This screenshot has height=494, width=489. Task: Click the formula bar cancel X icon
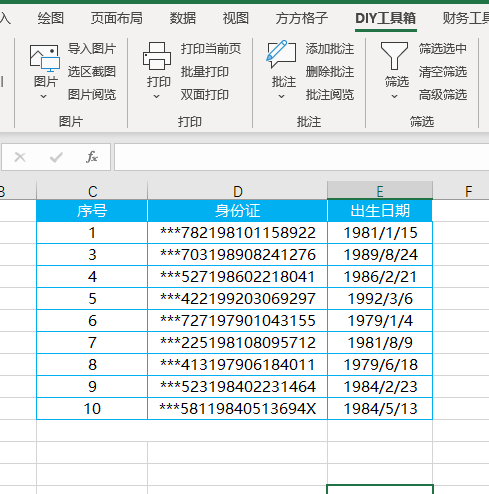coord(20,157)
